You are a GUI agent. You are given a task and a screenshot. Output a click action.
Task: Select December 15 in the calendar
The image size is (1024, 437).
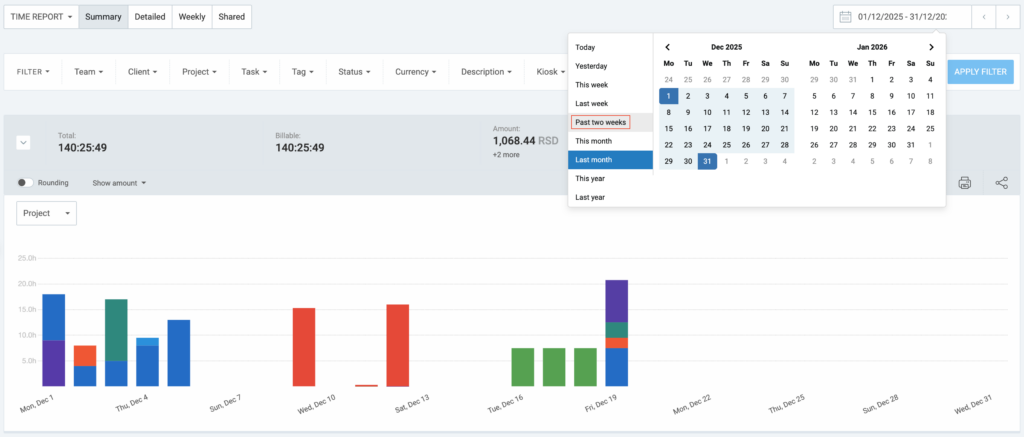tap(668, 128)
